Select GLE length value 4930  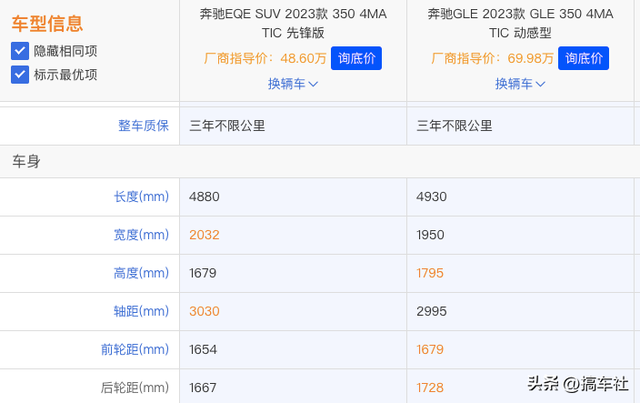click(x=431, y=197)
